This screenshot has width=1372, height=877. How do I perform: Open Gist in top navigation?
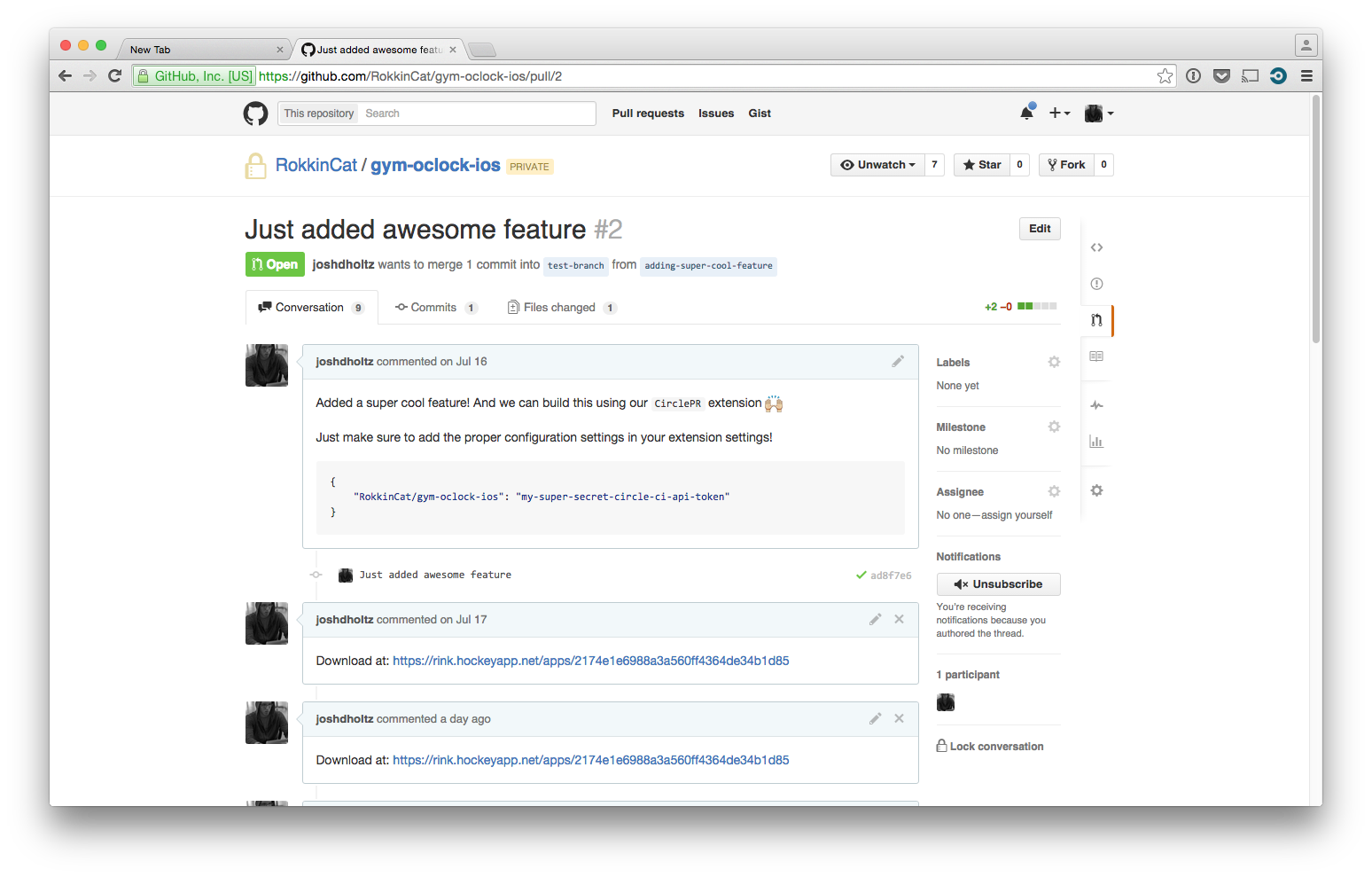(760, 114)
